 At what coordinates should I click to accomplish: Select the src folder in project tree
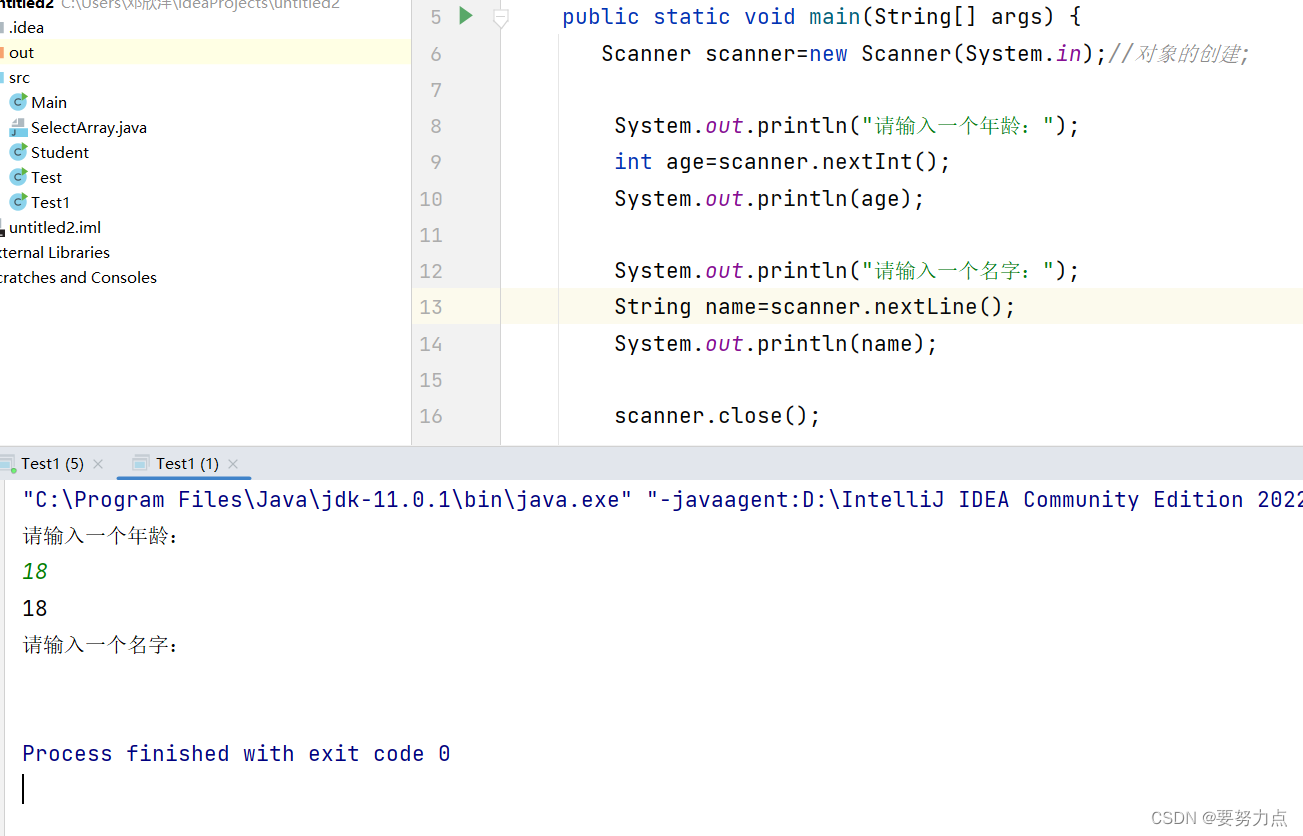click(19, 77)
